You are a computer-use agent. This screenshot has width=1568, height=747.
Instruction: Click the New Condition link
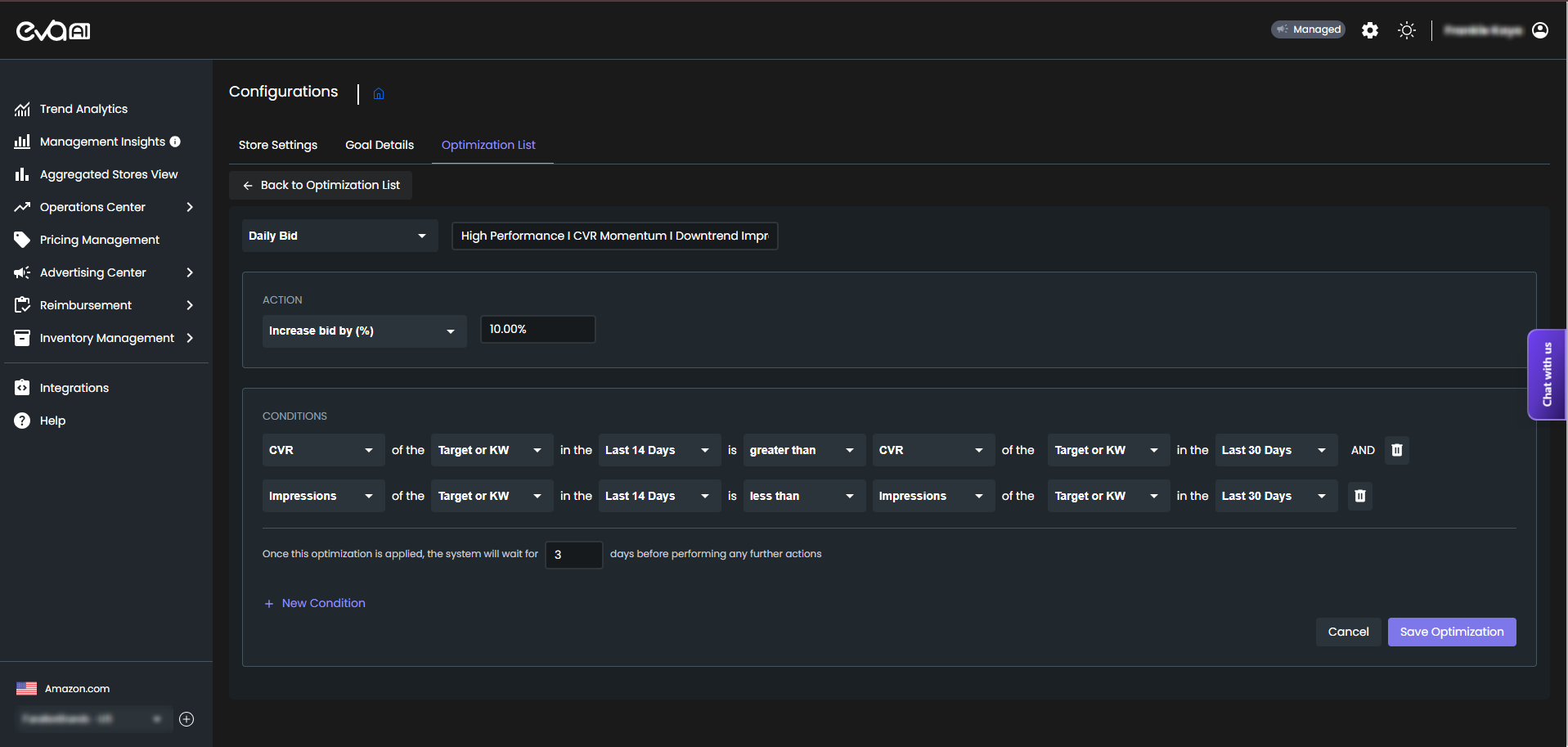pyautogui.click(x=322, y=603)
